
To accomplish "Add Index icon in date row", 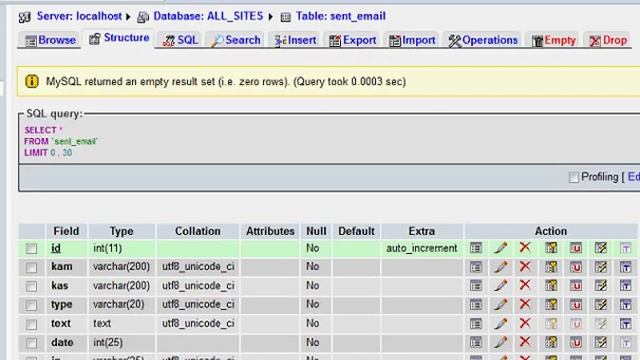I will coord(601,342).
